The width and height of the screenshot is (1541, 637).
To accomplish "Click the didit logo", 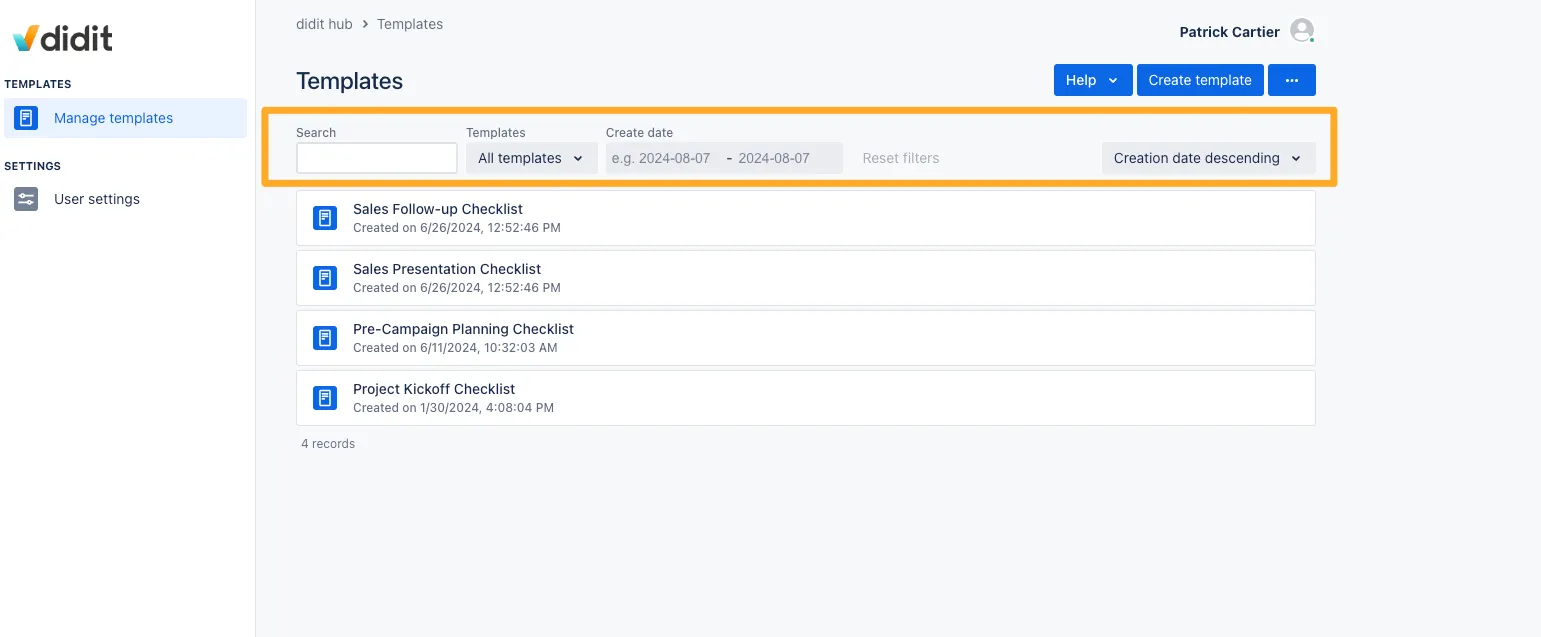I will tap(62, 39).
